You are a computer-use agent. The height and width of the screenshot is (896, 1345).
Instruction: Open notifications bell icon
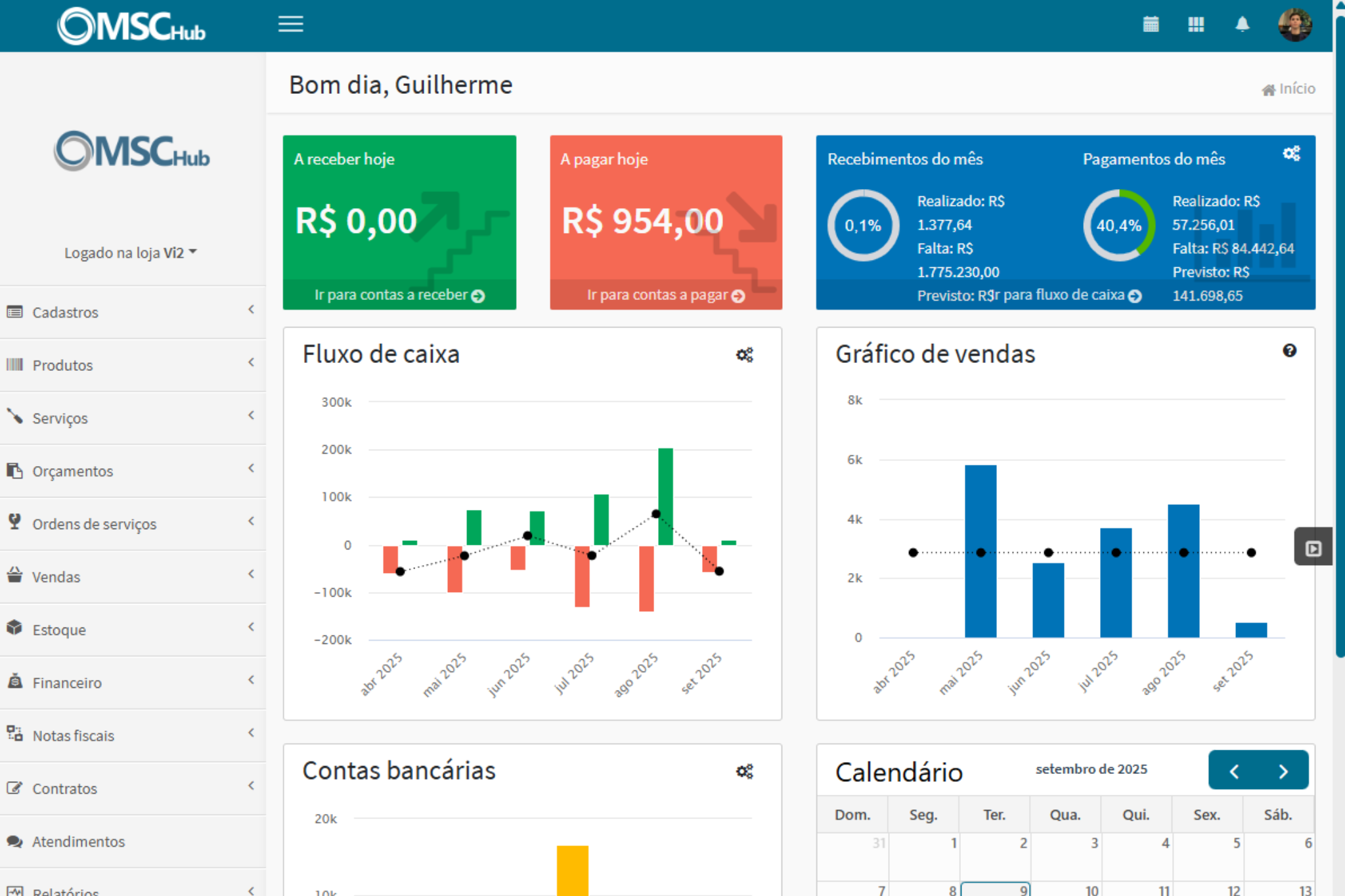(x=1242, y=24)
